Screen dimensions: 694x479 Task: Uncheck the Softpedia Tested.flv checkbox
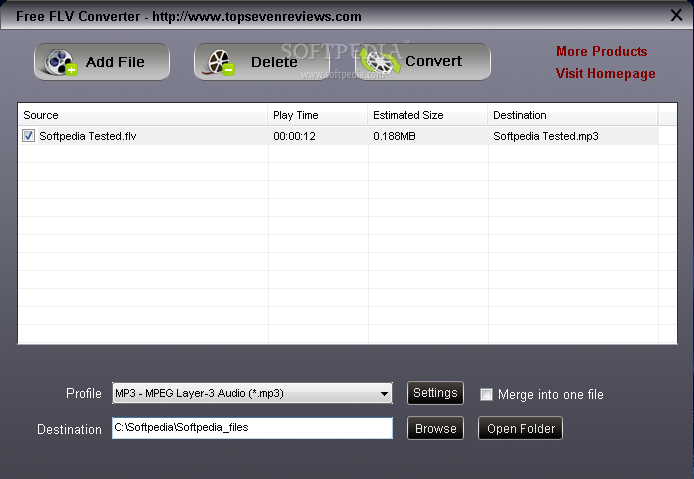pos(28,135)
